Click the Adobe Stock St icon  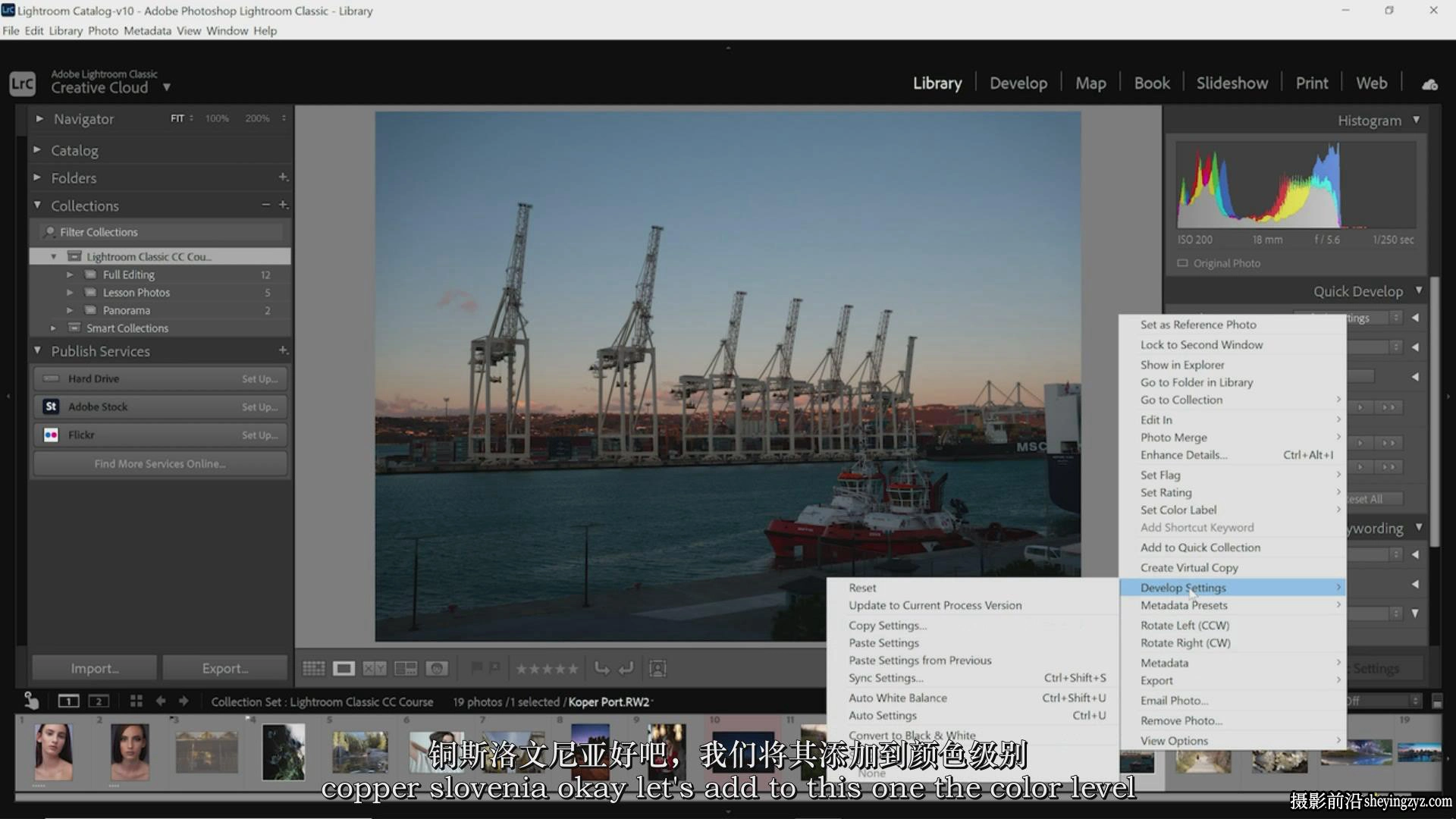click(51, 406)
